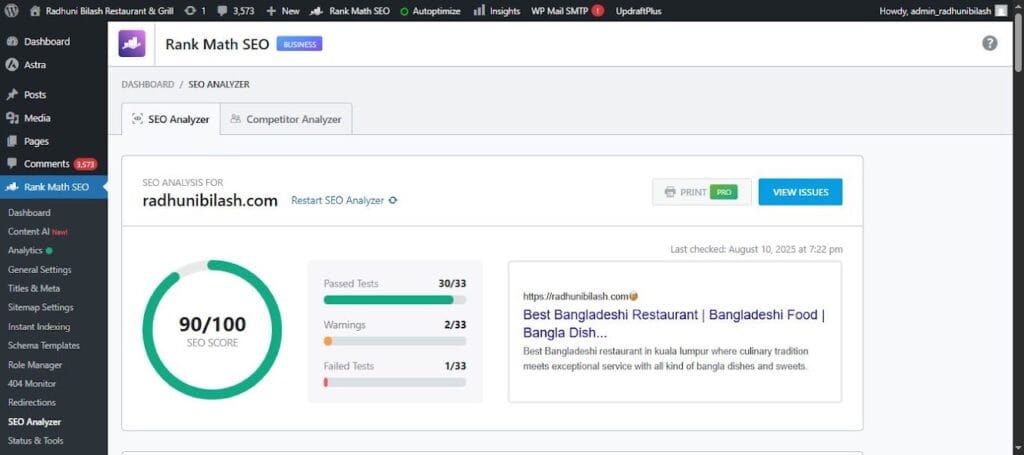Click the Comments icon in sidebar
This screenshot has width=1024, height=455.
point(12,164)
